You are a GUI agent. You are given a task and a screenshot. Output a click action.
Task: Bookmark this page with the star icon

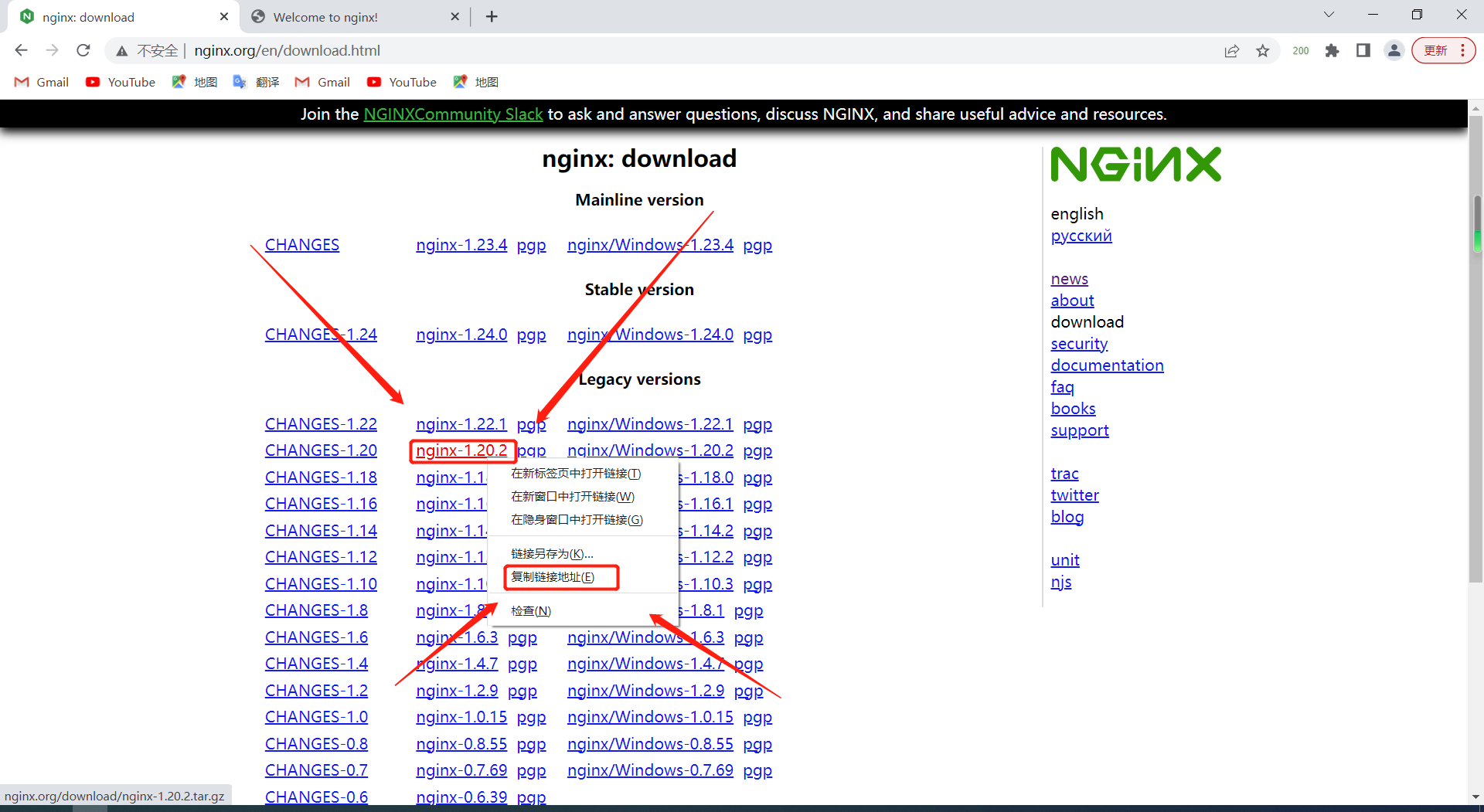(1262, 51)
